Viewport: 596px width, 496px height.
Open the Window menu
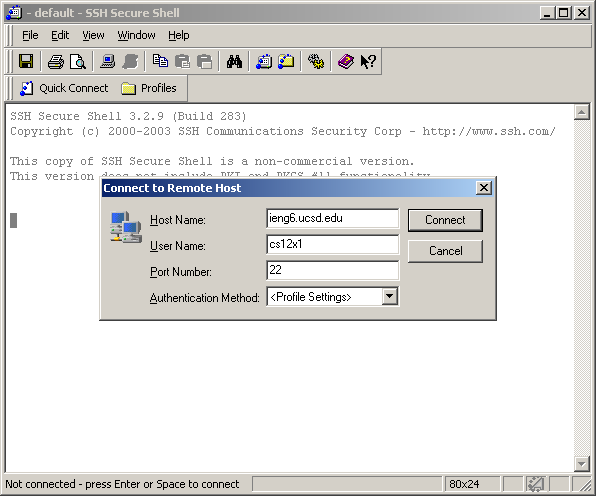click(136, 35)
